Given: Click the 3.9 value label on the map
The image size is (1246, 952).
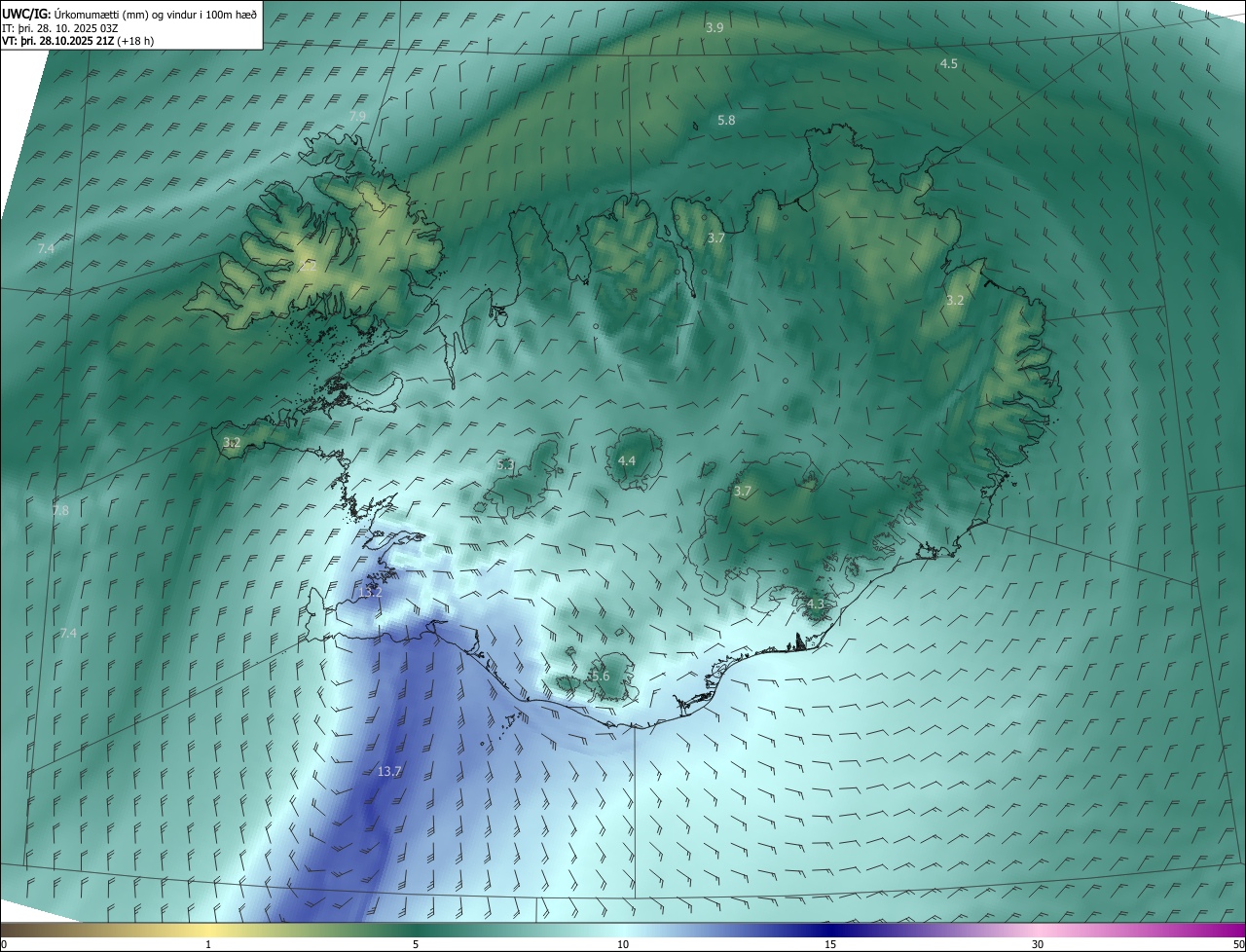Looking at the screenshot, I should [715, 28].
